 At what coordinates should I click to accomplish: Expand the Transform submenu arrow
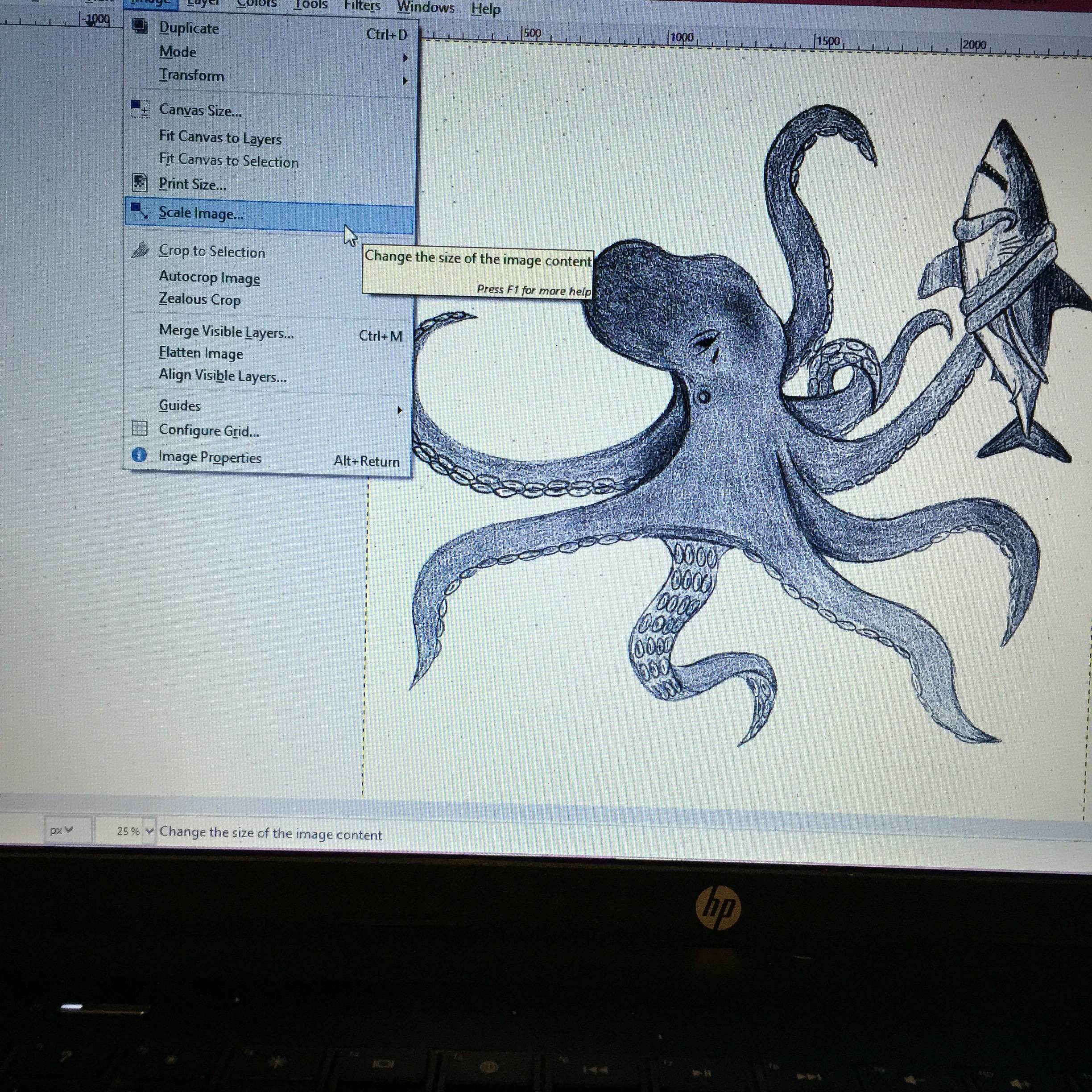pyautogui.click(x=405, y=81)
